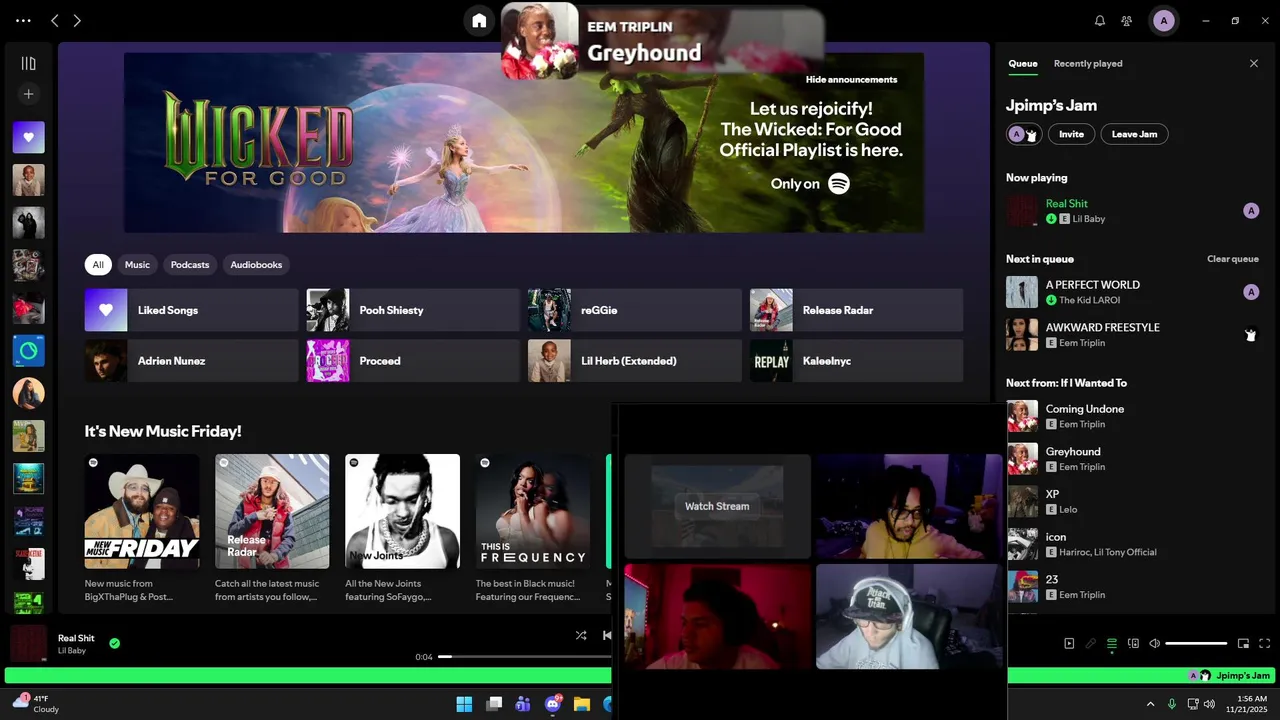This screenshot has width=1280, height=720.
Task: Skip to the previous track
Action: tap(606, 635)
